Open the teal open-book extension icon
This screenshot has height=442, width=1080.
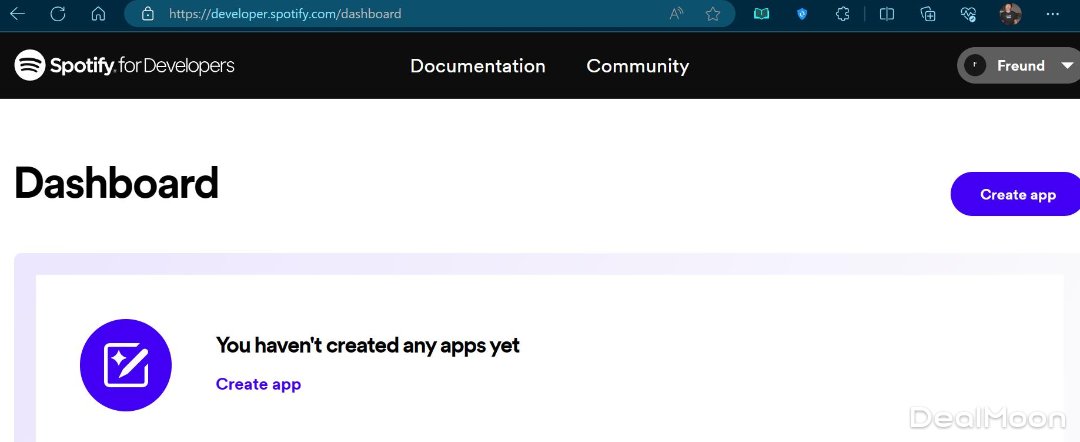[762, 14]
